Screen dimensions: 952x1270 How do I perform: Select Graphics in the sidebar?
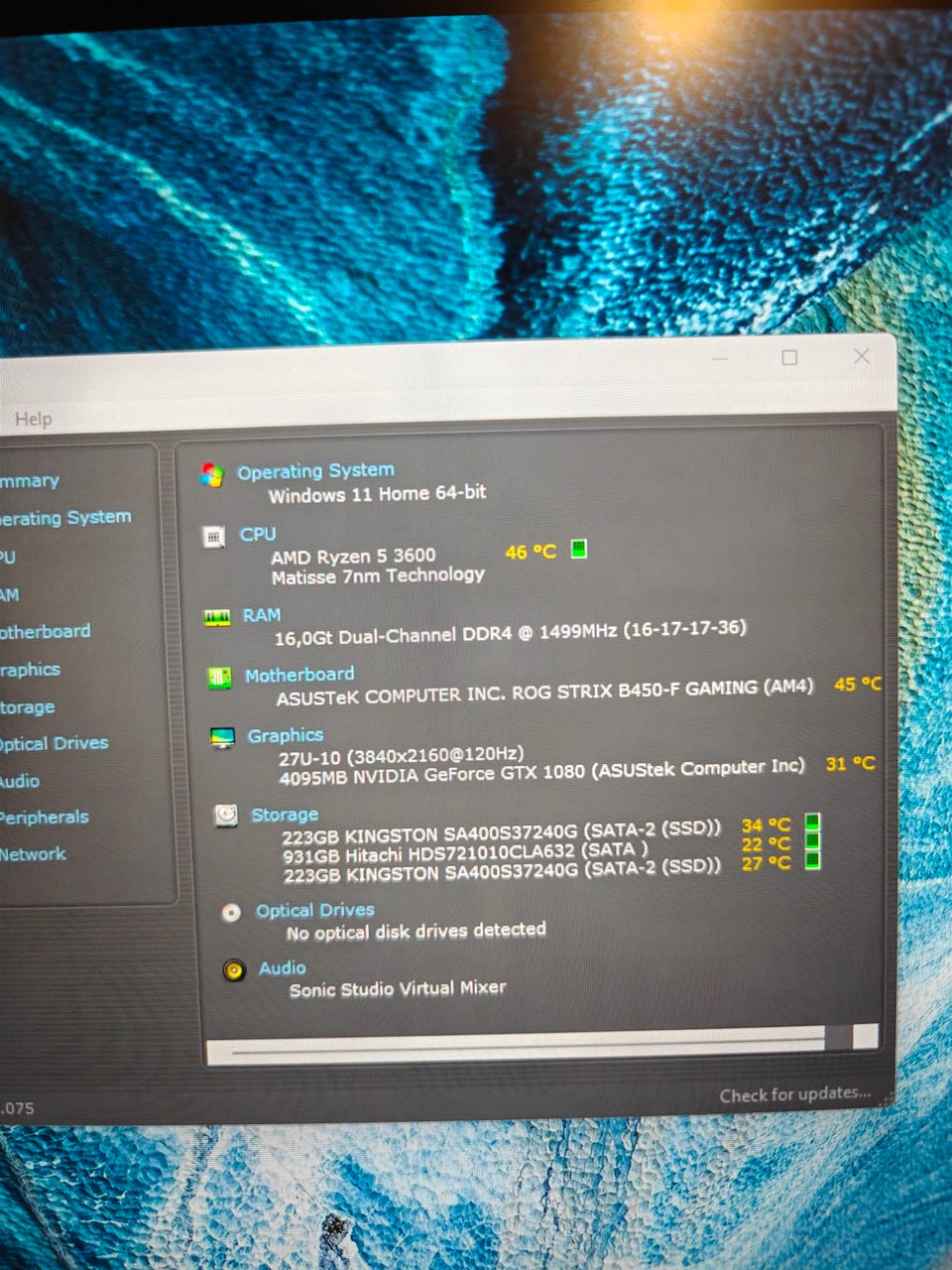click(30, 670)
